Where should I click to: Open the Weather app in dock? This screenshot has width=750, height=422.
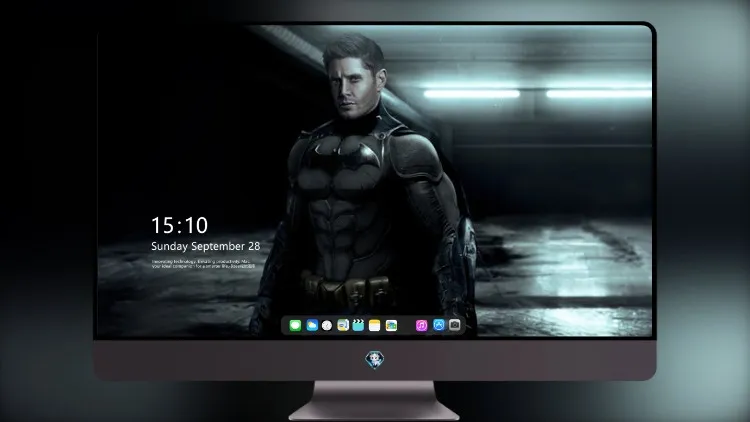311,326
